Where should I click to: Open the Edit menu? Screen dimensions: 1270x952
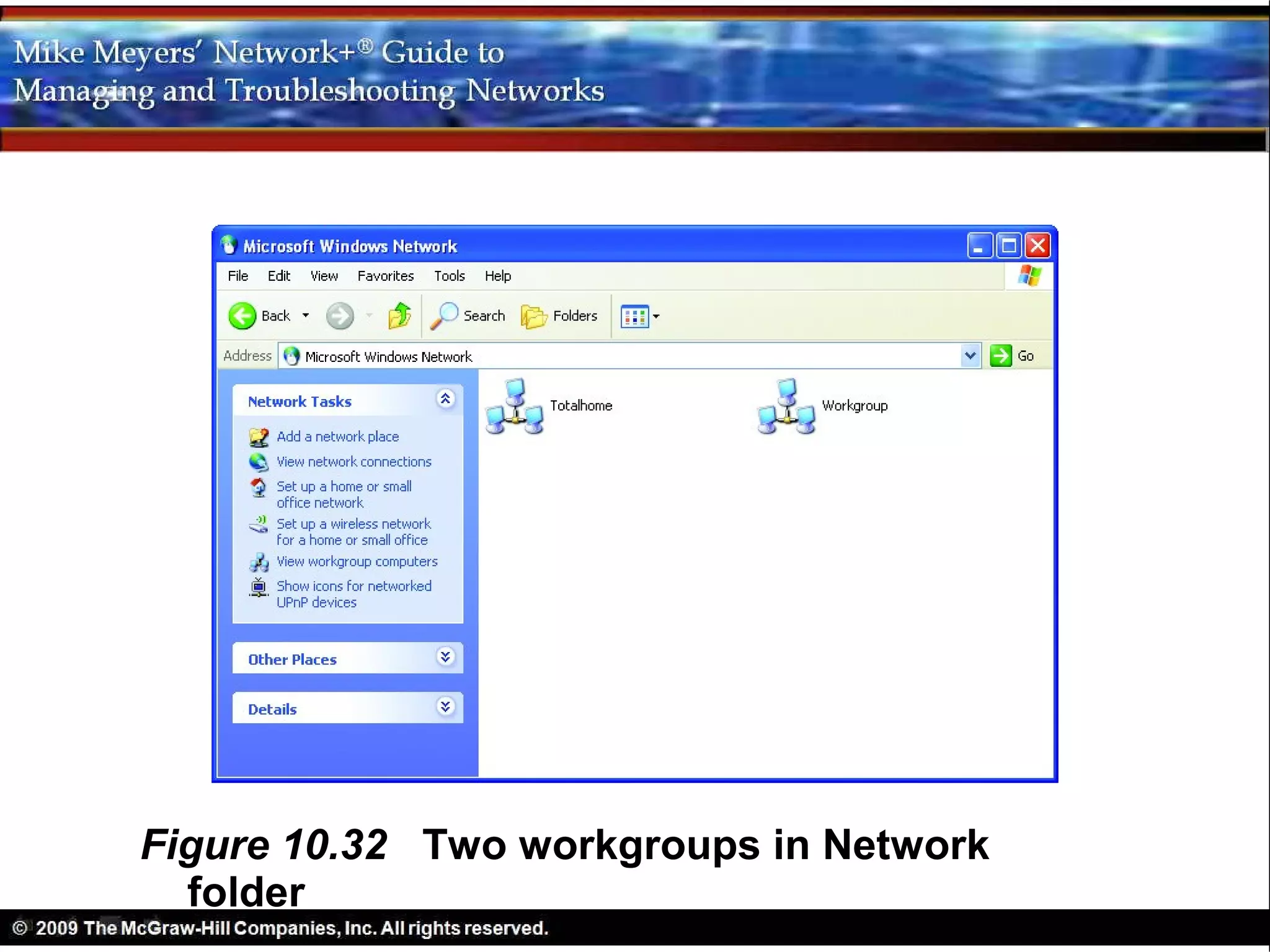tap(279, 276)
